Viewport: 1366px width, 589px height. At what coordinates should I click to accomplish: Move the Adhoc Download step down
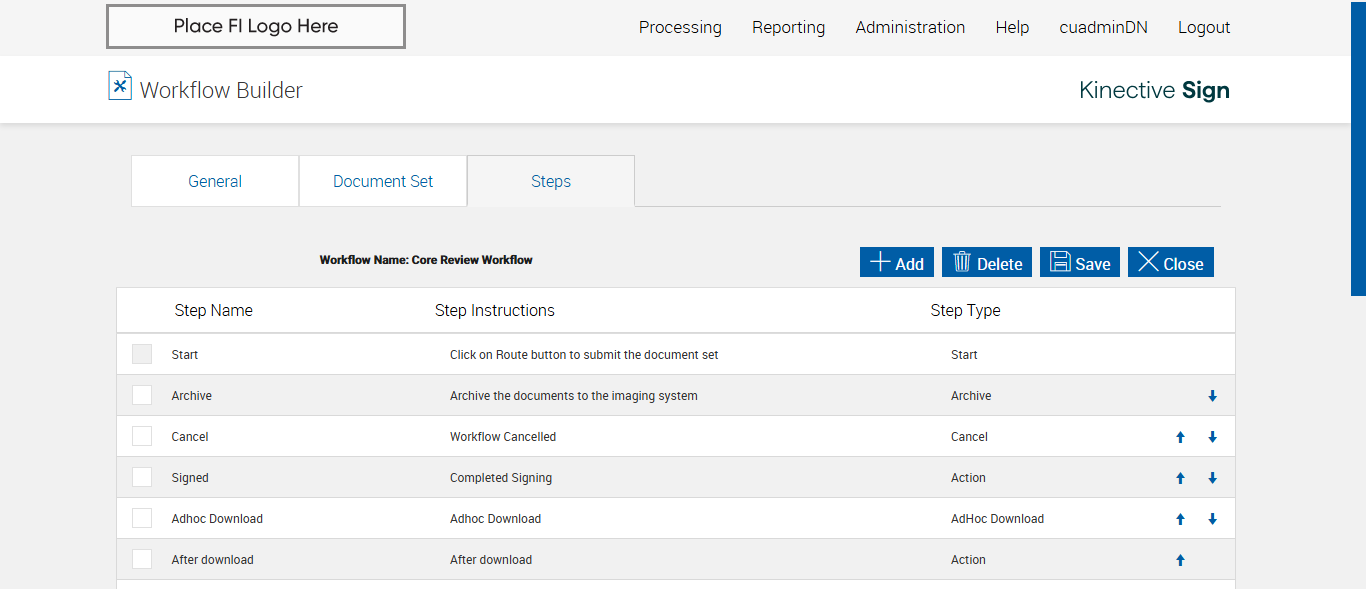pyautogui.click(x=1212, y=519)
